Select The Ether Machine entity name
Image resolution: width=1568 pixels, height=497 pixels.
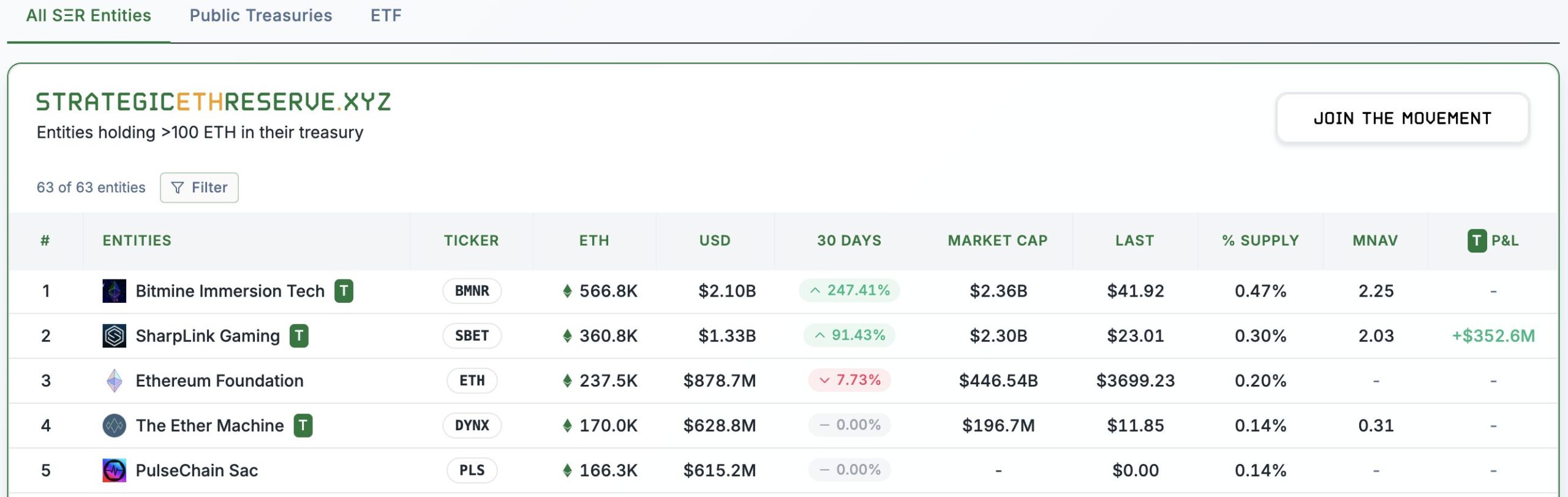209,425
